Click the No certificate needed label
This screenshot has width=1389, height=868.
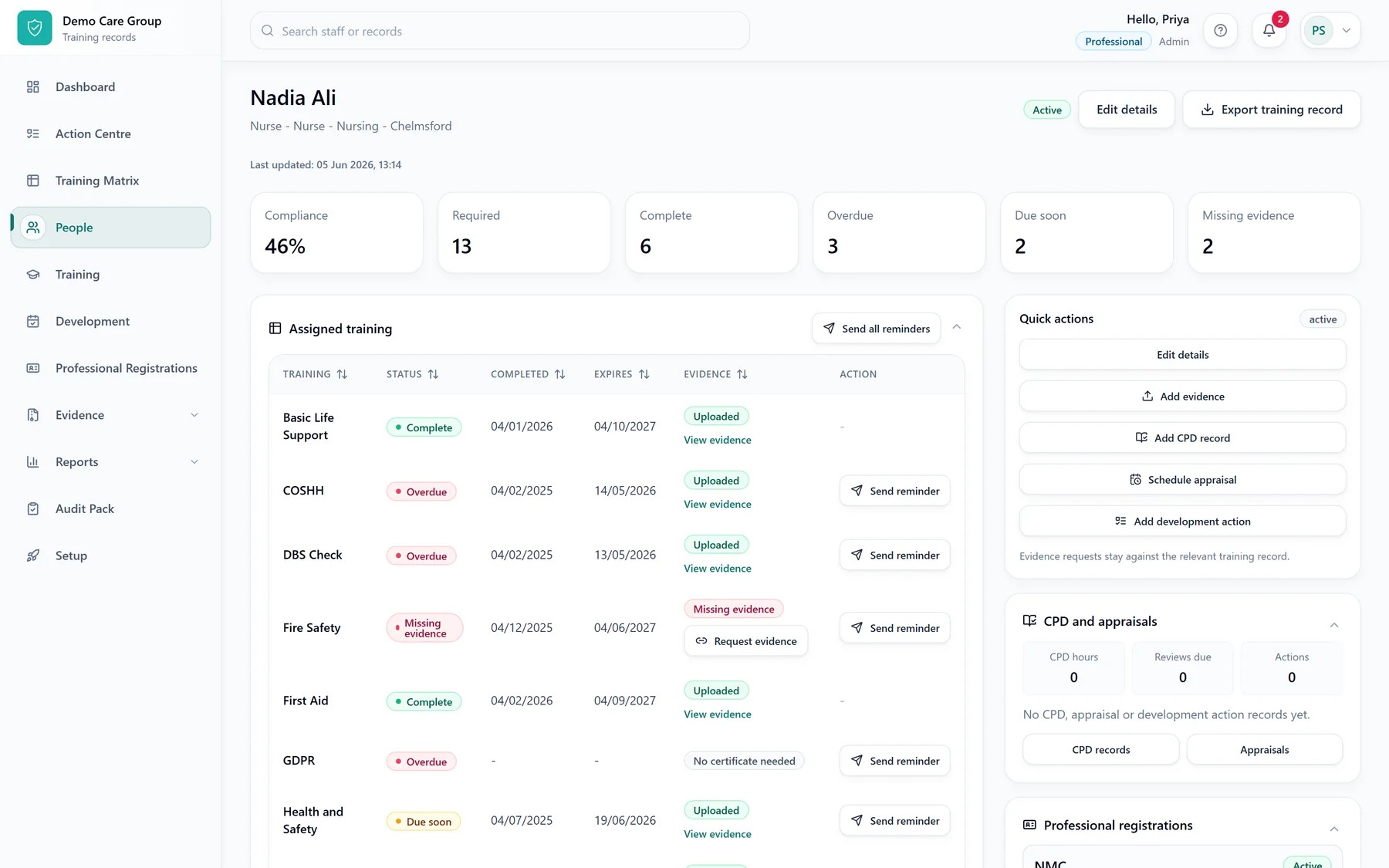(x=744, y=761)
